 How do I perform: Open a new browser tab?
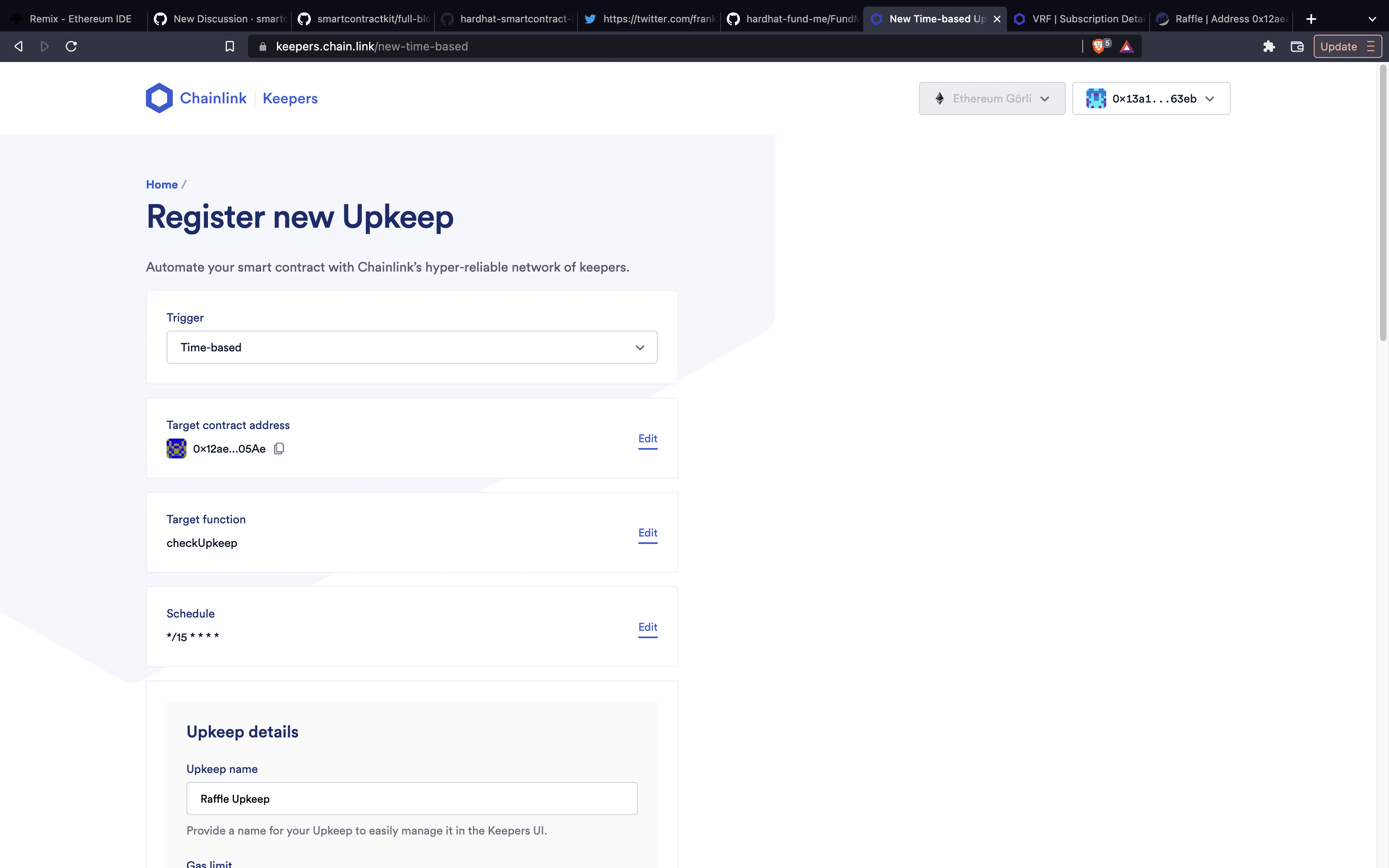click(x=1311, y=19)
